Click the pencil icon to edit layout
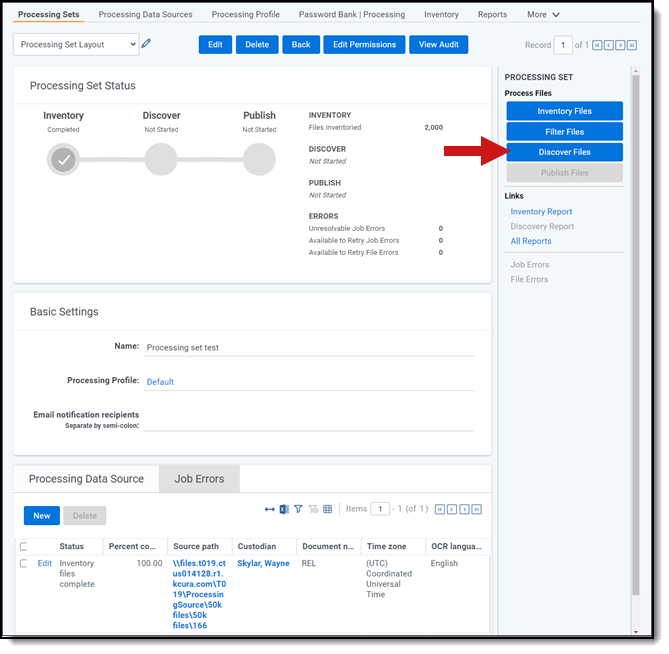Screen dimensions: 669x654 tap(147, 44)
